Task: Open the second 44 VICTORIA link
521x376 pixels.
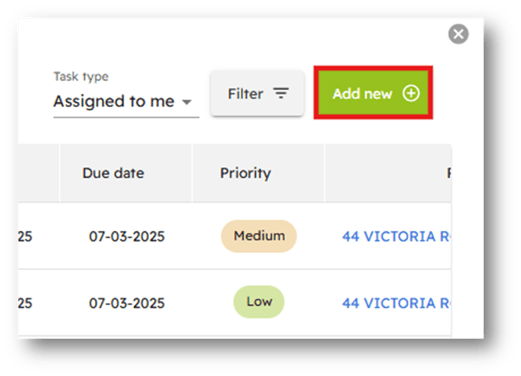Action: pos(396,303)
